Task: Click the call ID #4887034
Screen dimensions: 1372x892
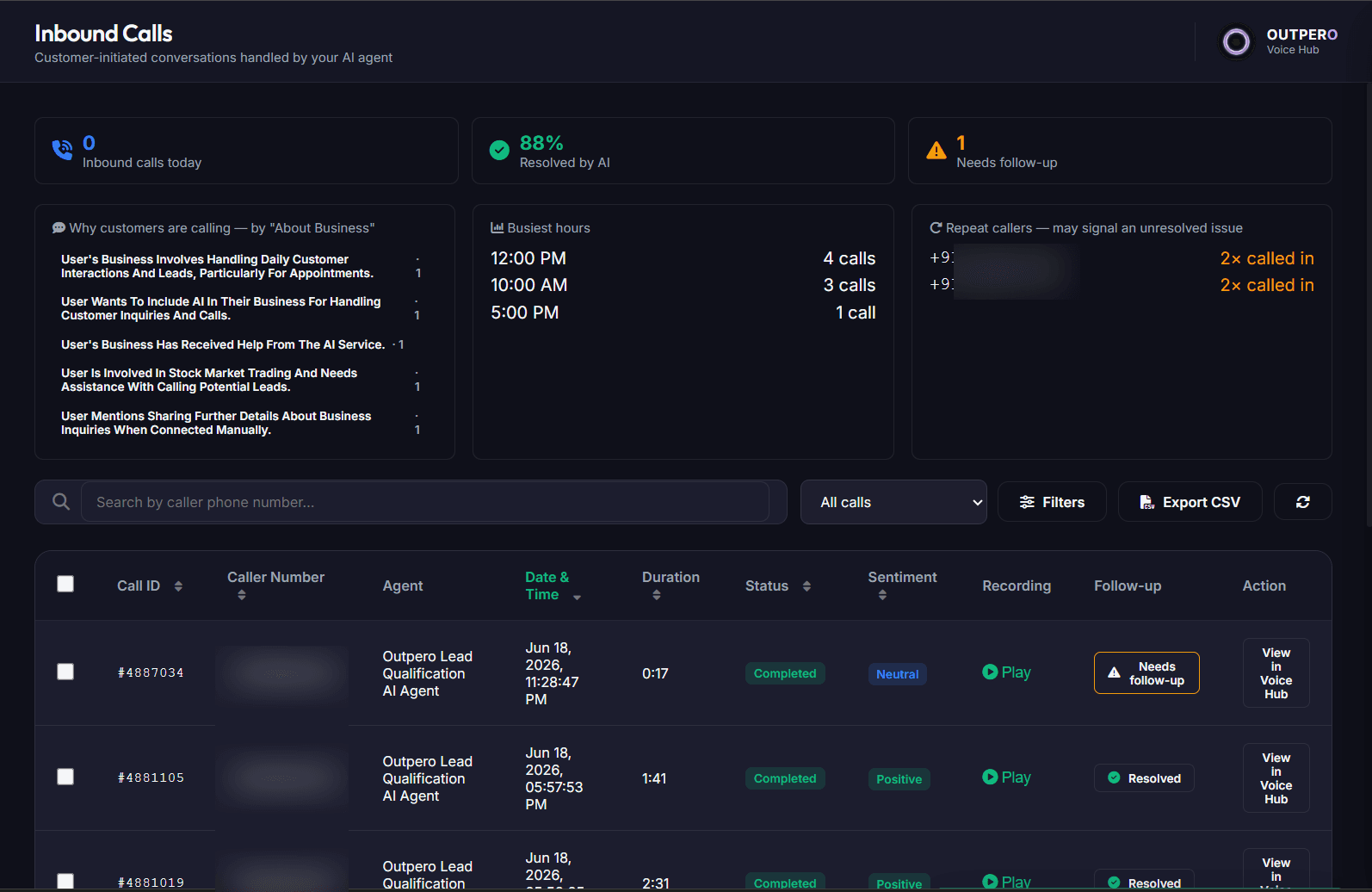Action: click(151, 672)
